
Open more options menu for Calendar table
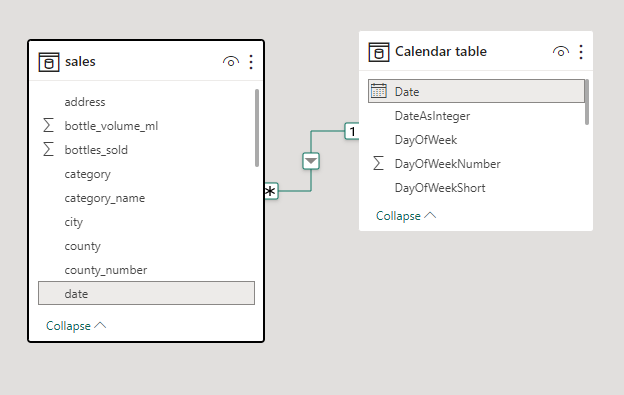pyautogui.click(x=581, y=52)
